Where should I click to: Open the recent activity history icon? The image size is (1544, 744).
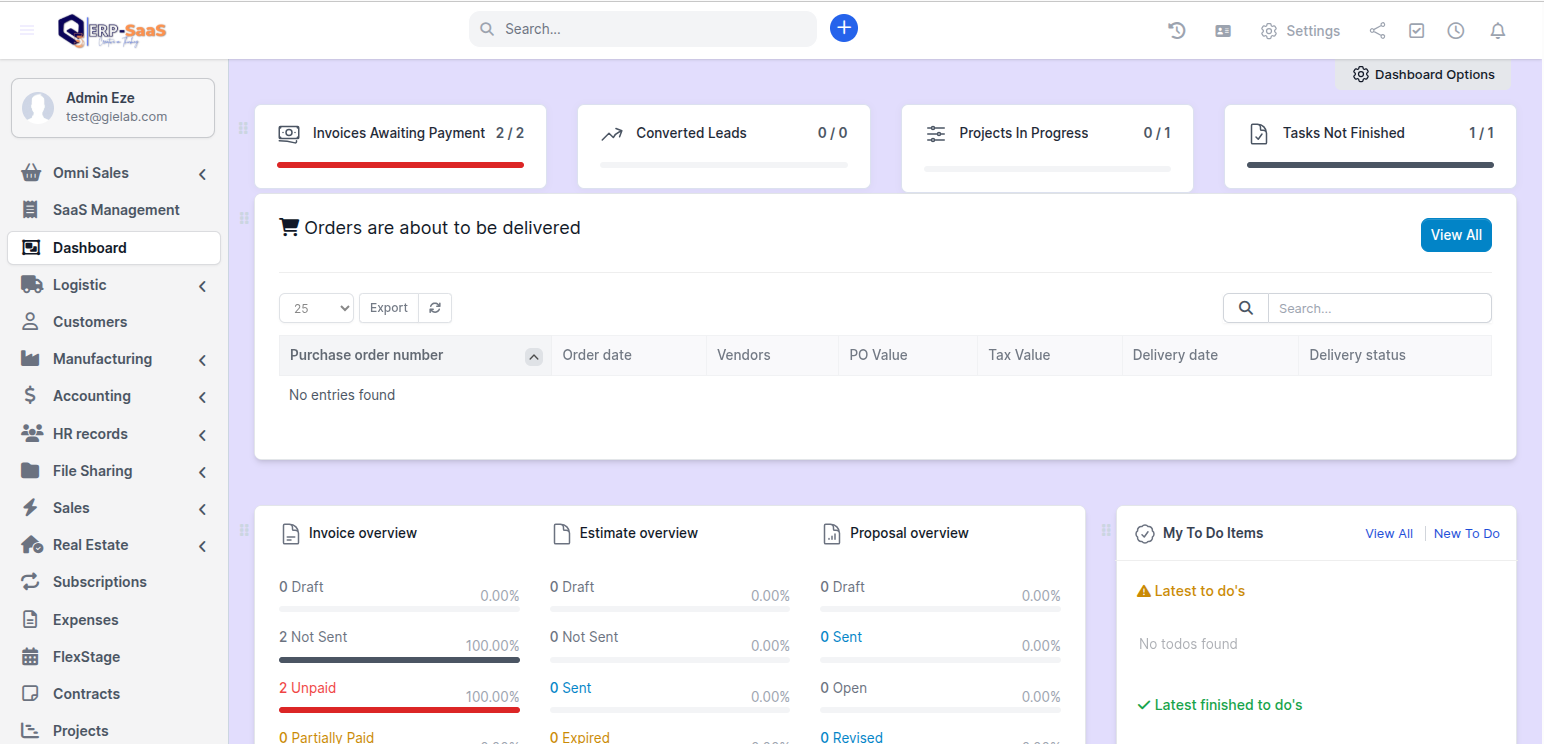tap(1177, 31)
